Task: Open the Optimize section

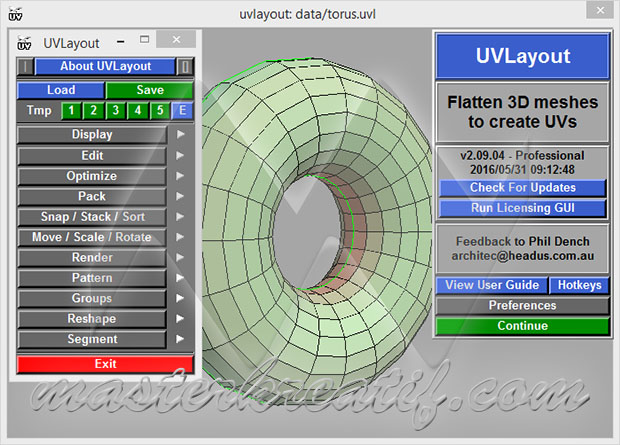Action: tap(92, 176)
